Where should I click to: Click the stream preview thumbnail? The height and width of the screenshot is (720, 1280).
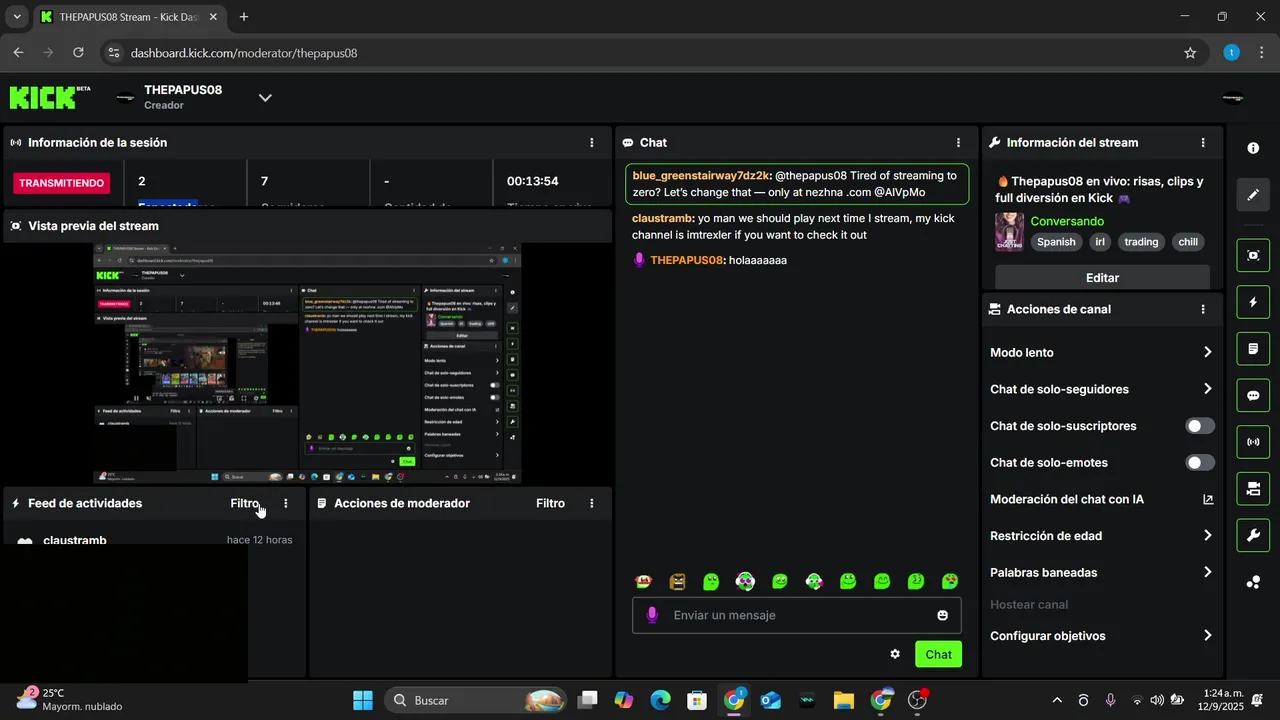(x=308, y=364)
